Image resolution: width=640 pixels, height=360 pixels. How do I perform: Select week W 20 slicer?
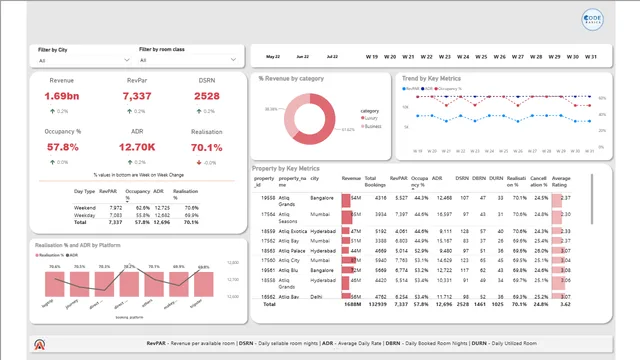(390, 57)
